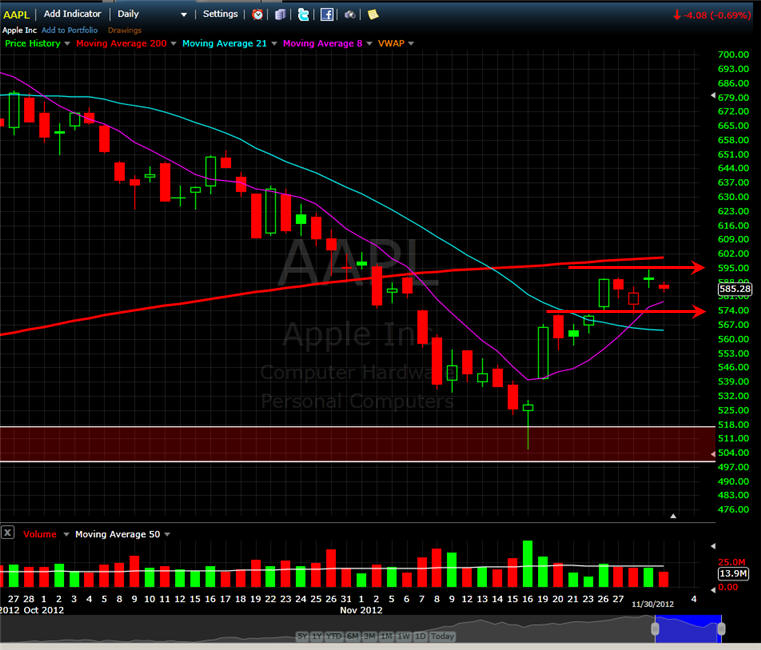Screen dimensions: 761x650
Task: Grab the left handle of range slider
Action: pyautogui.click(x=655, y=629)
